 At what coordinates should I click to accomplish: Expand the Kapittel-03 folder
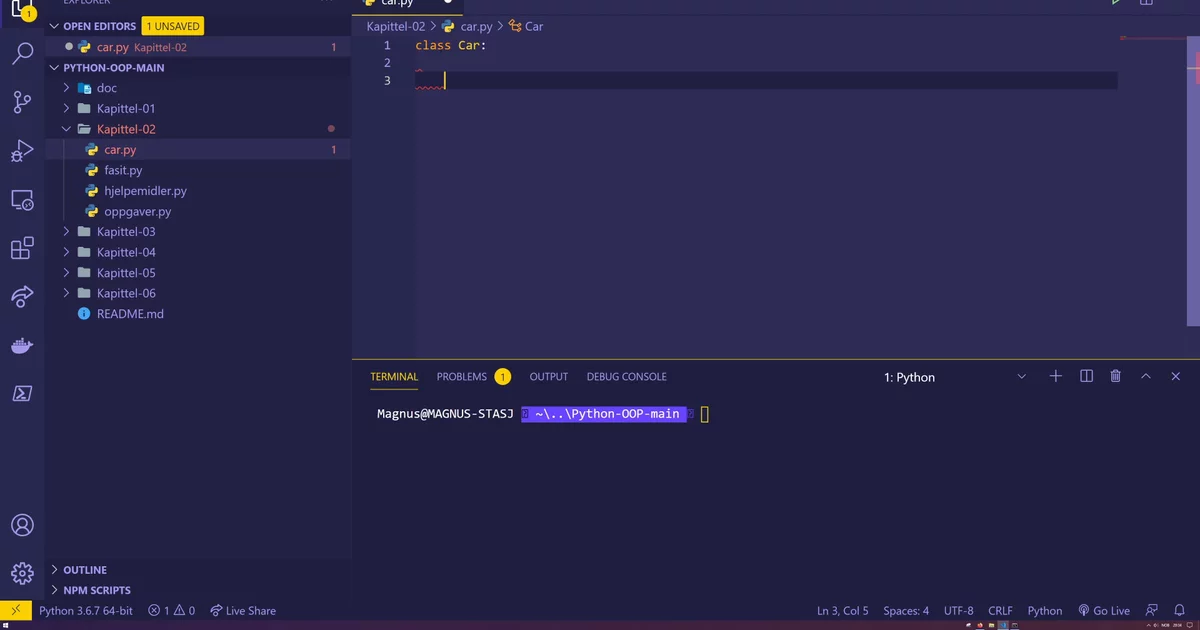(x=126, y=232)
